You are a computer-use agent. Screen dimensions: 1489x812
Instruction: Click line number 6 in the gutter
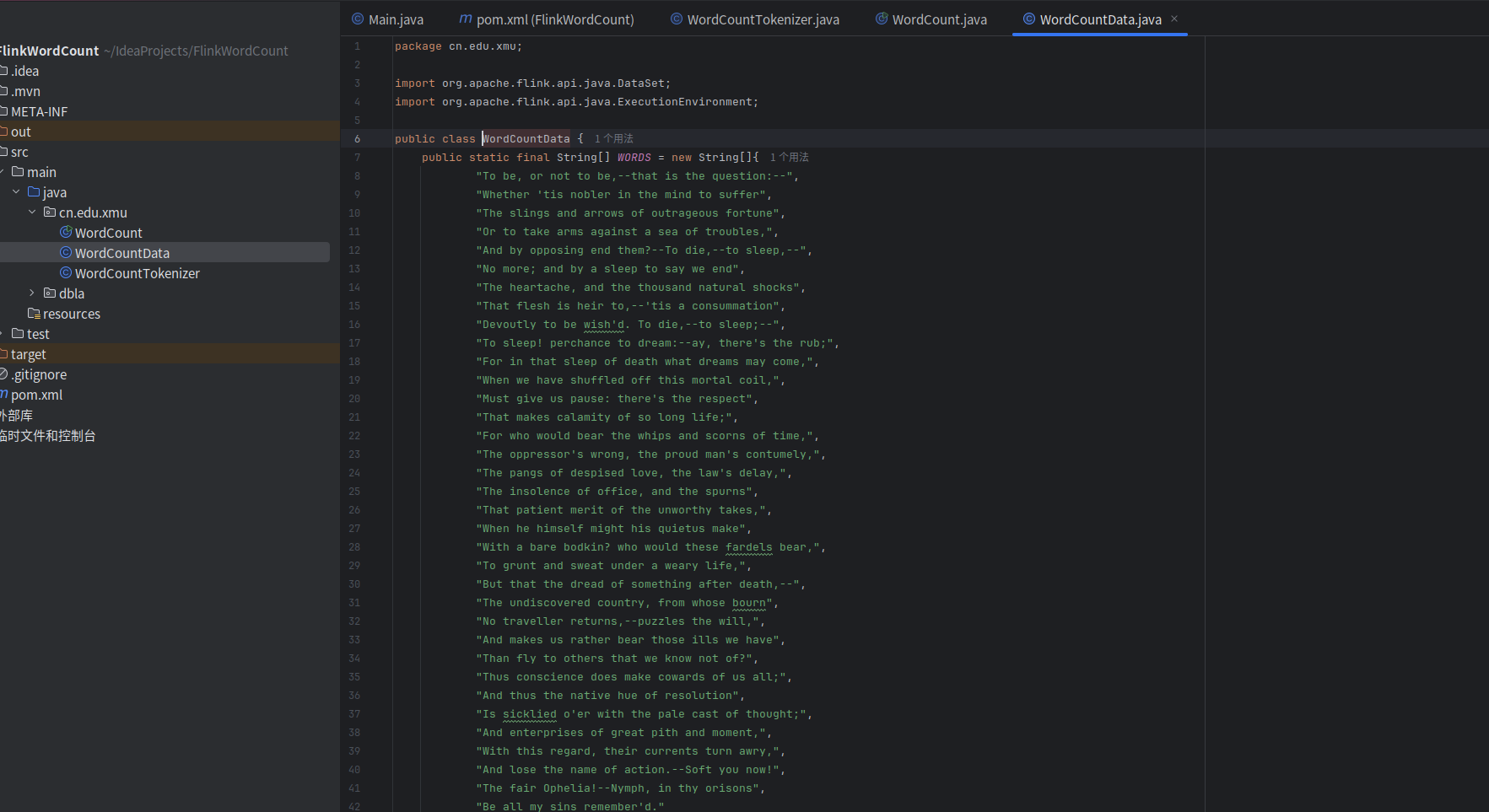pyautogui.click(x=357, y=138)
